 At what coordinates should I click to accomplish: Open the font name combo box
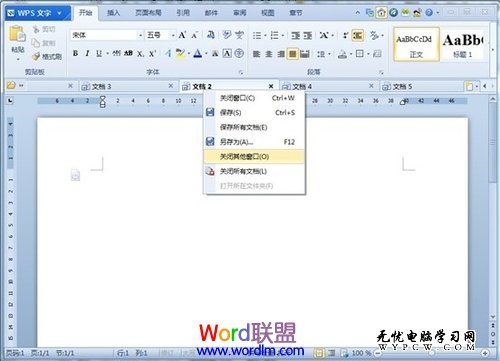[107, 35]
